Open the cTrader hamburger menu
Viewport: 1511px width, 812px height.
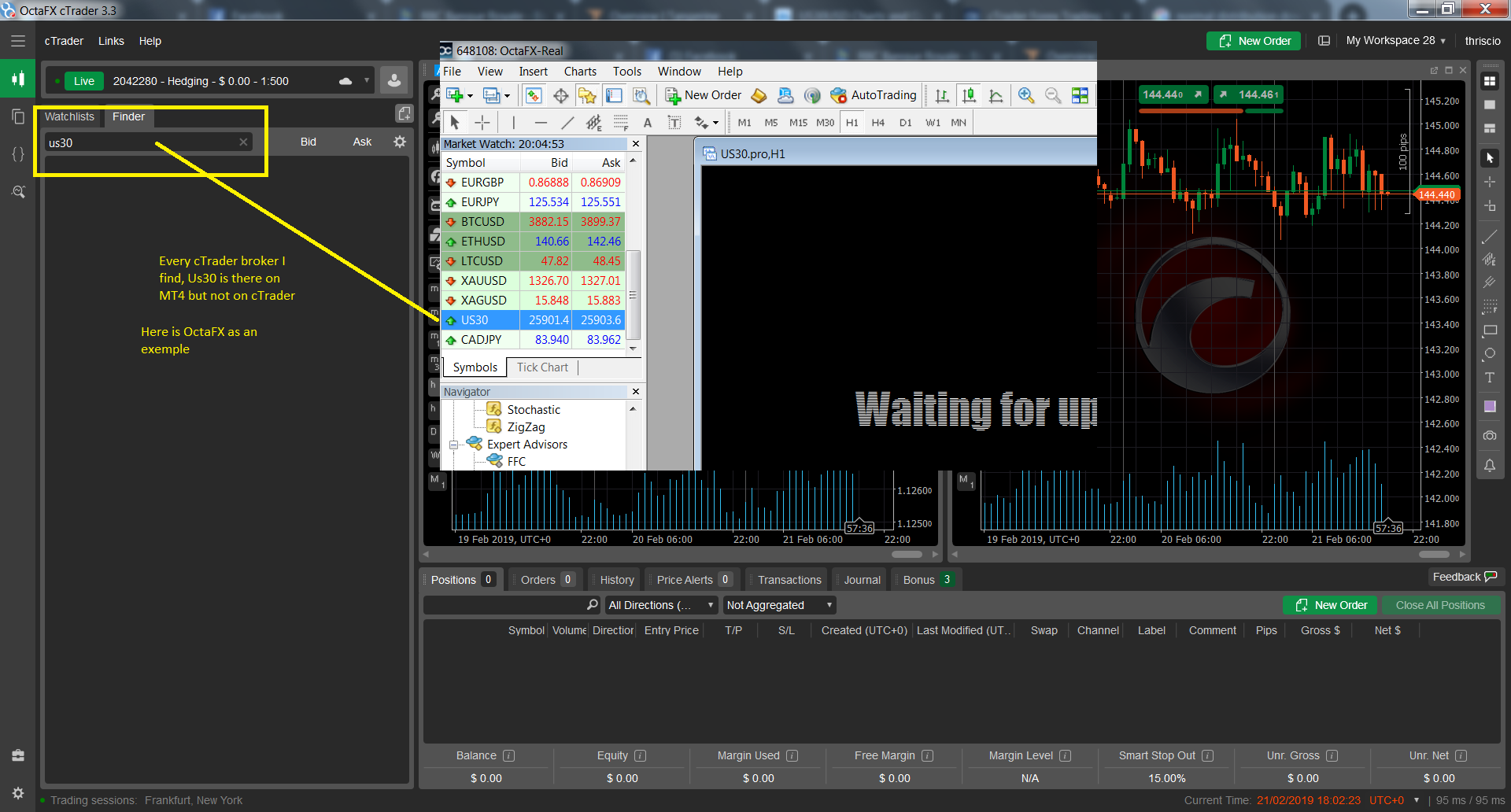click(x=18, y=41)
